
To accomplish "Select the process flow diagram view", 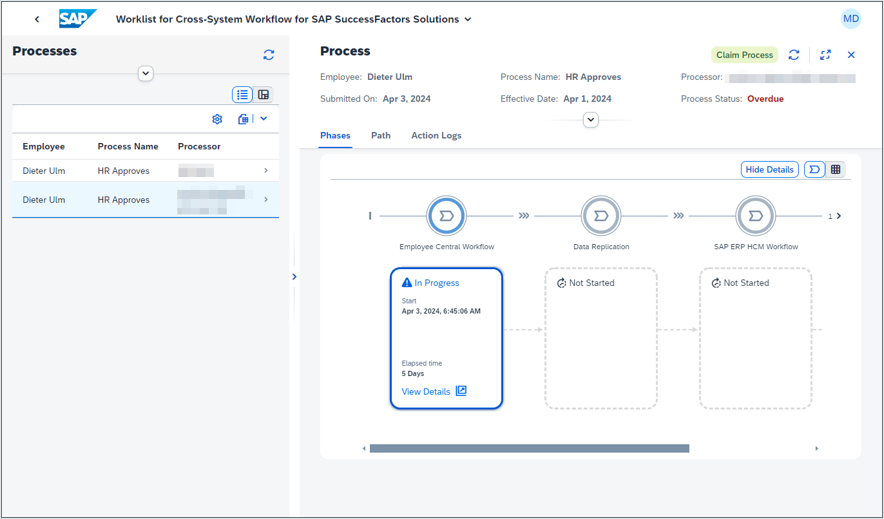I will tap(815, 170).
